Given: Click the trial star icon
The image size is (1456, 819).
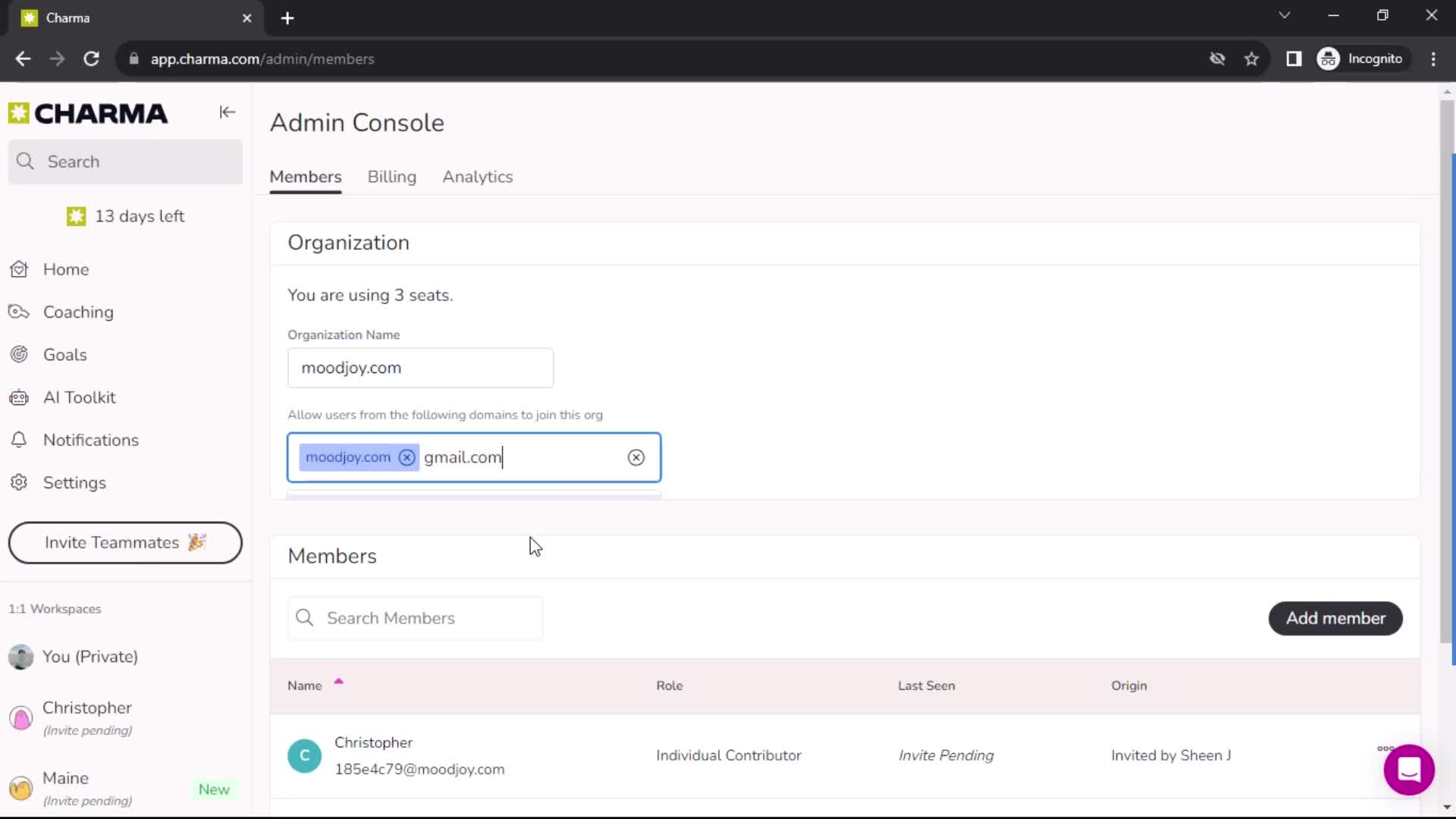Looking at the screenshot, I should coord(76,216).
